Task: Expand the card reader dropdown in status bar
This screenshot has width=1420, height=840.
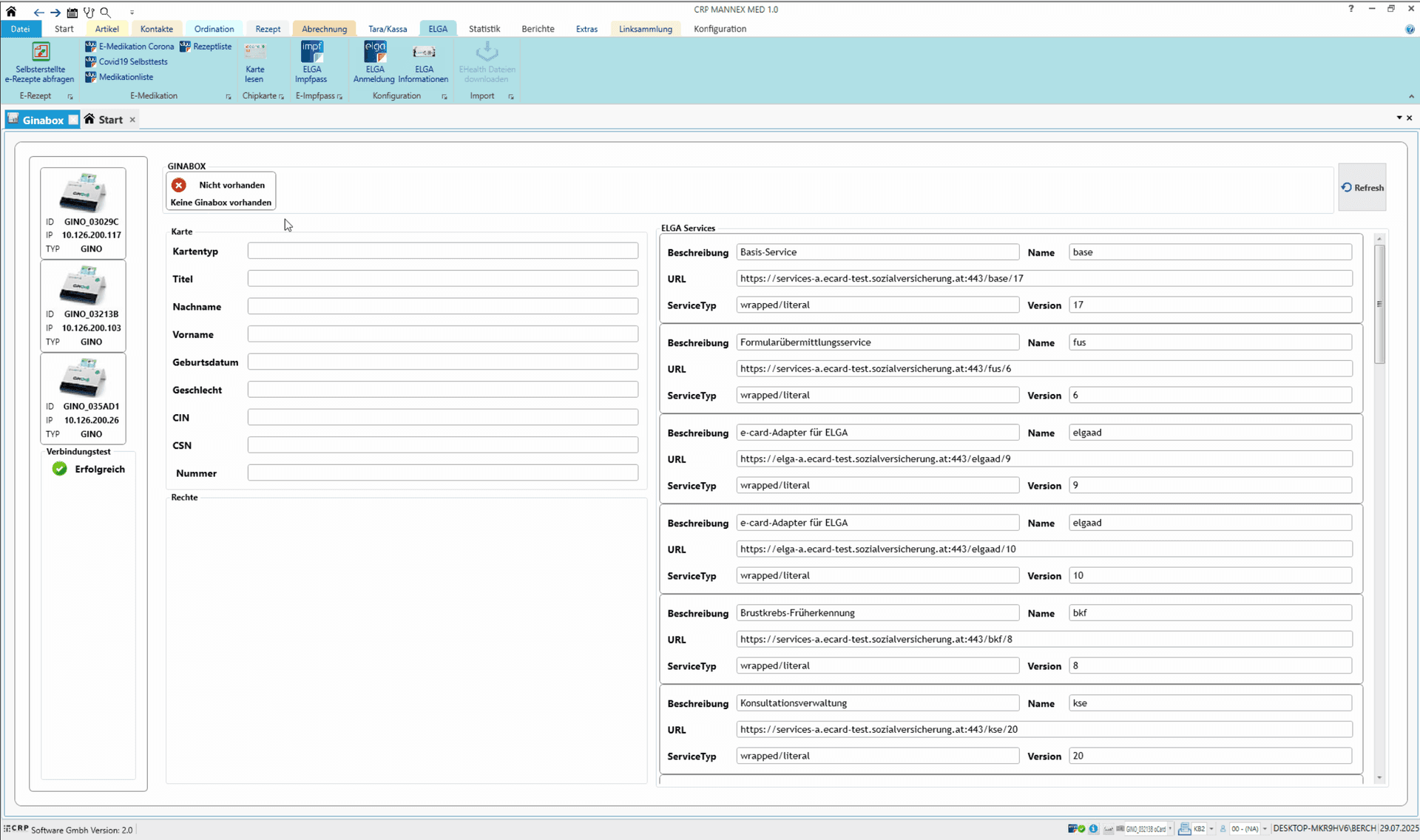Action: click(1170, 829)
